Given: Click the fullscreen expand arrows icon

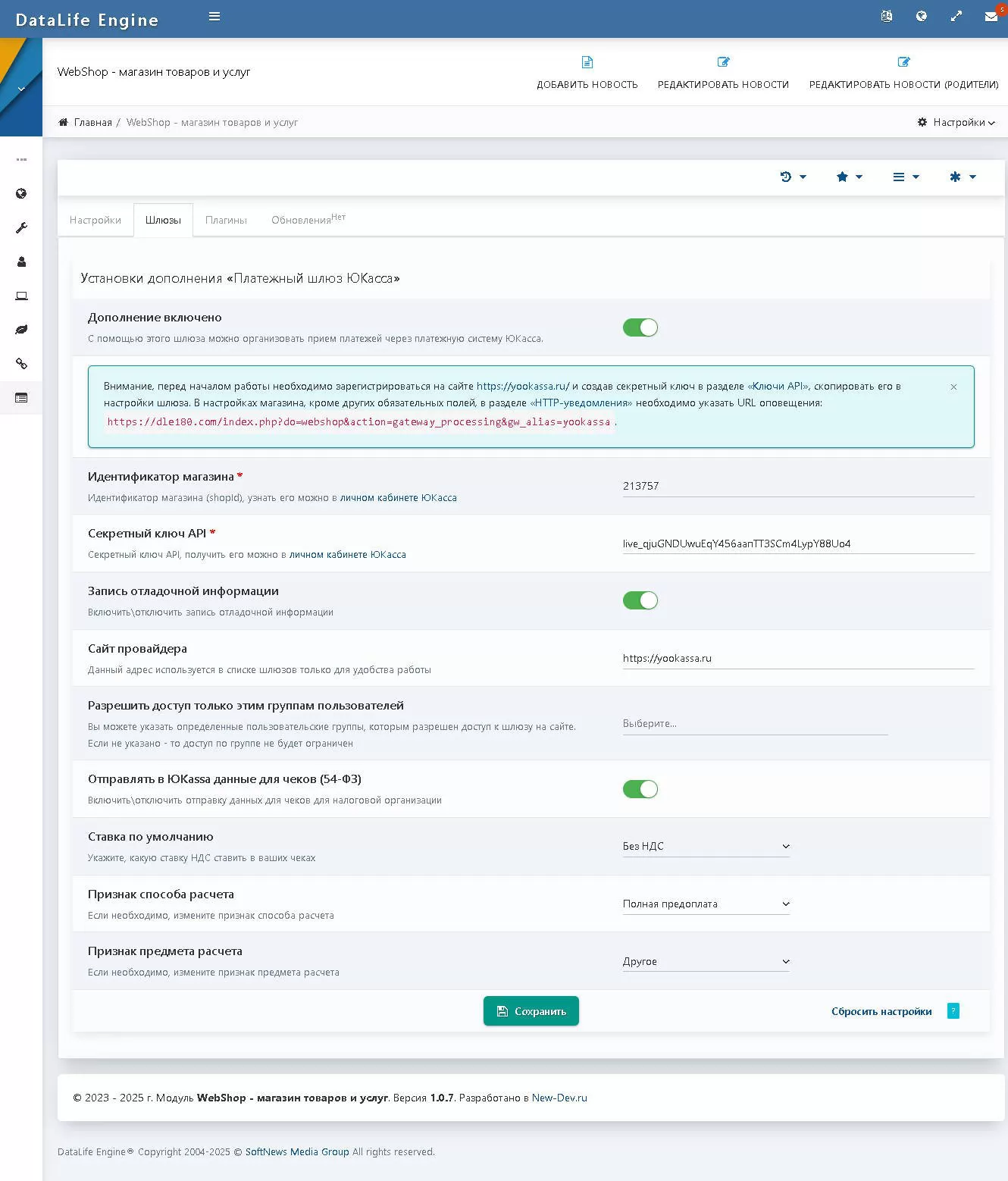Looking at the screenshot, I should pos(956,16).
